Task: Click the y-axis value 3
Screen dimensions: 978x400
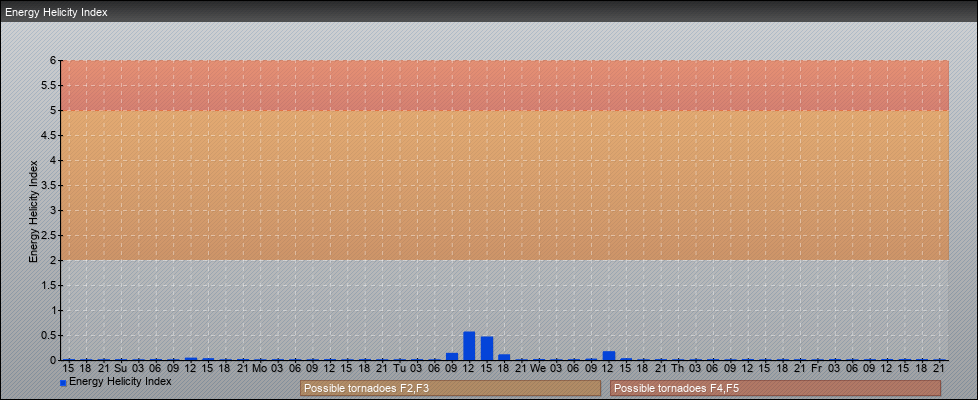Action: pos(54,210)
